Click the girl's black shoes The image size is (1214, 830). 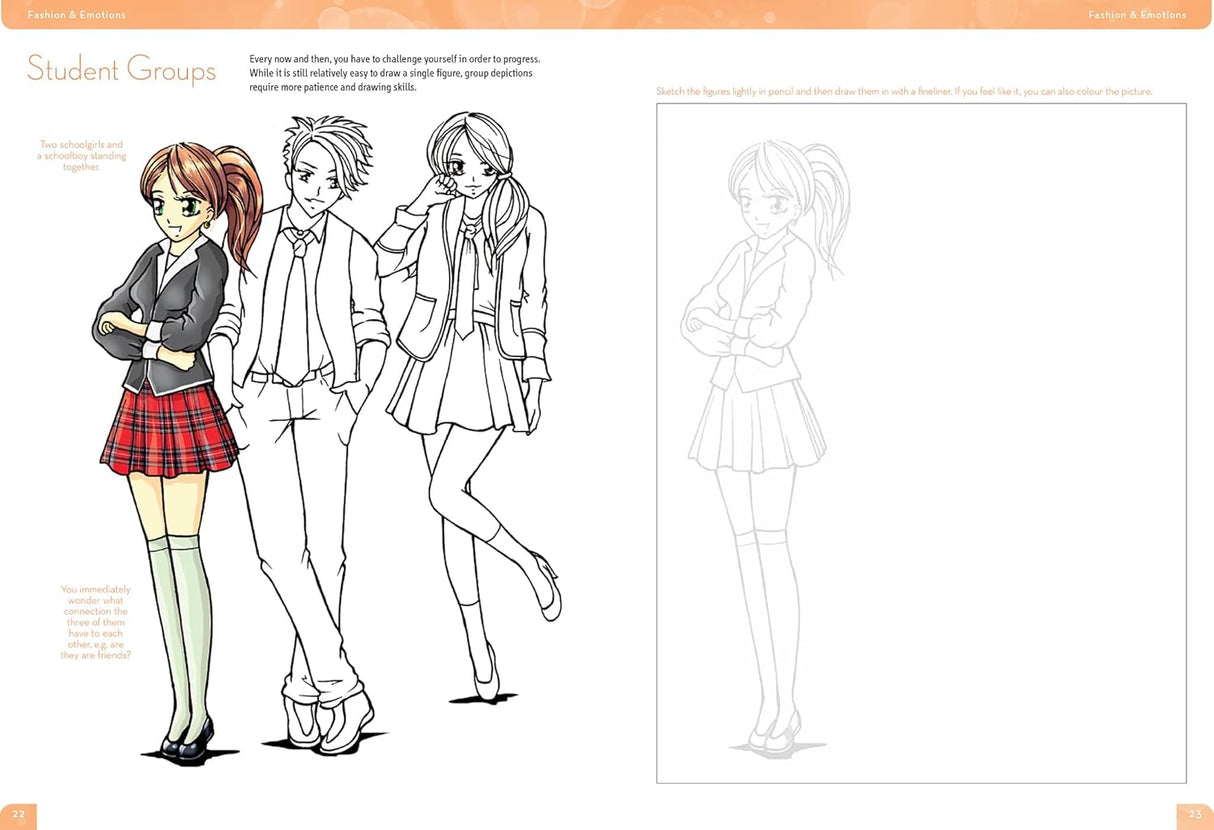[180, 745]
